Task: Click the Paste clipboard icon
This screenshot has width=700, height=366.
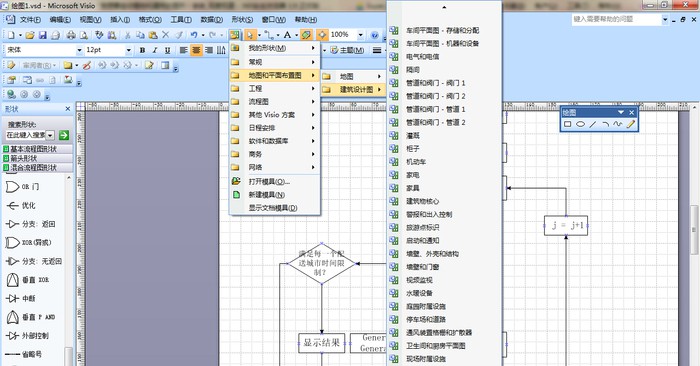Action: 153,35
